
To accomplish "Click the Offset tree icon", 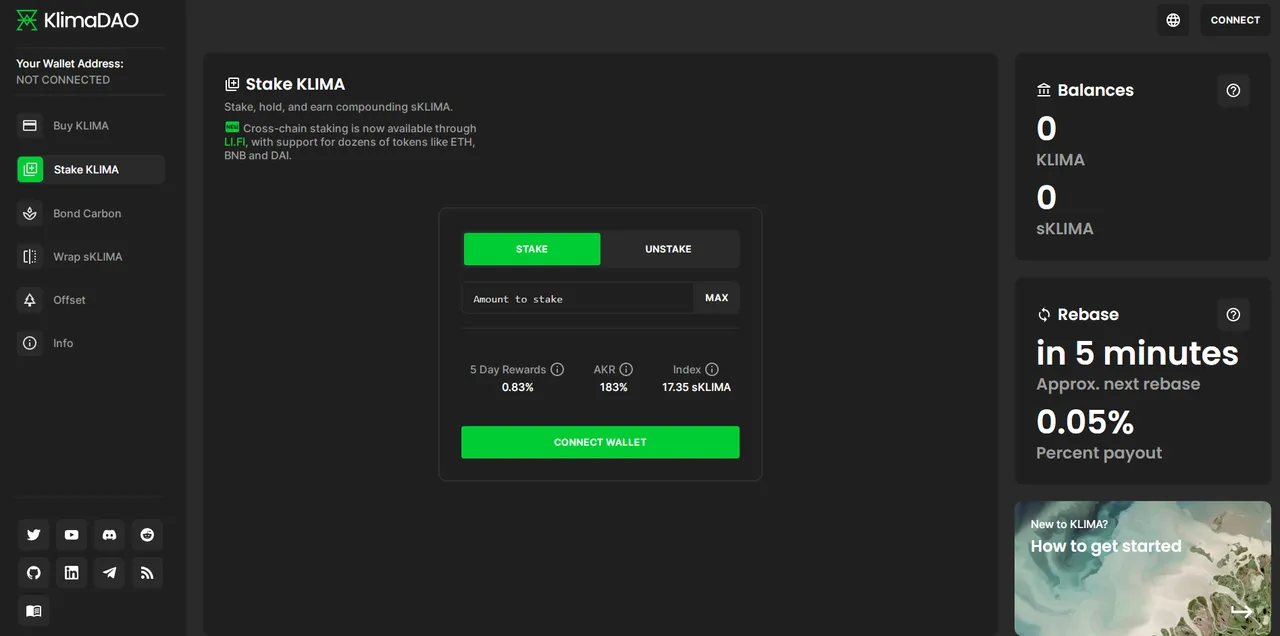I will point(30,300).
